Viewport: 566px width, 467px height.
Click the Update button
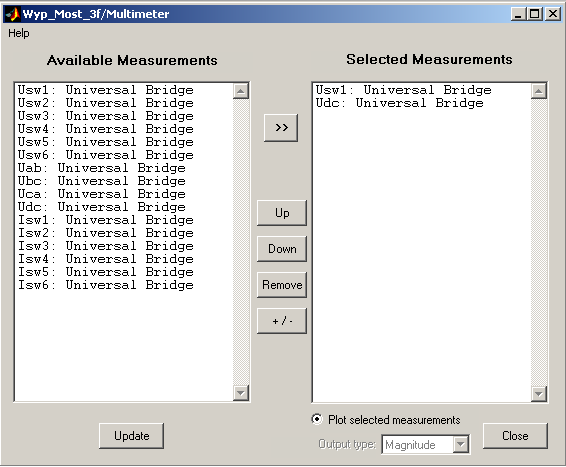tap(131, 436)
